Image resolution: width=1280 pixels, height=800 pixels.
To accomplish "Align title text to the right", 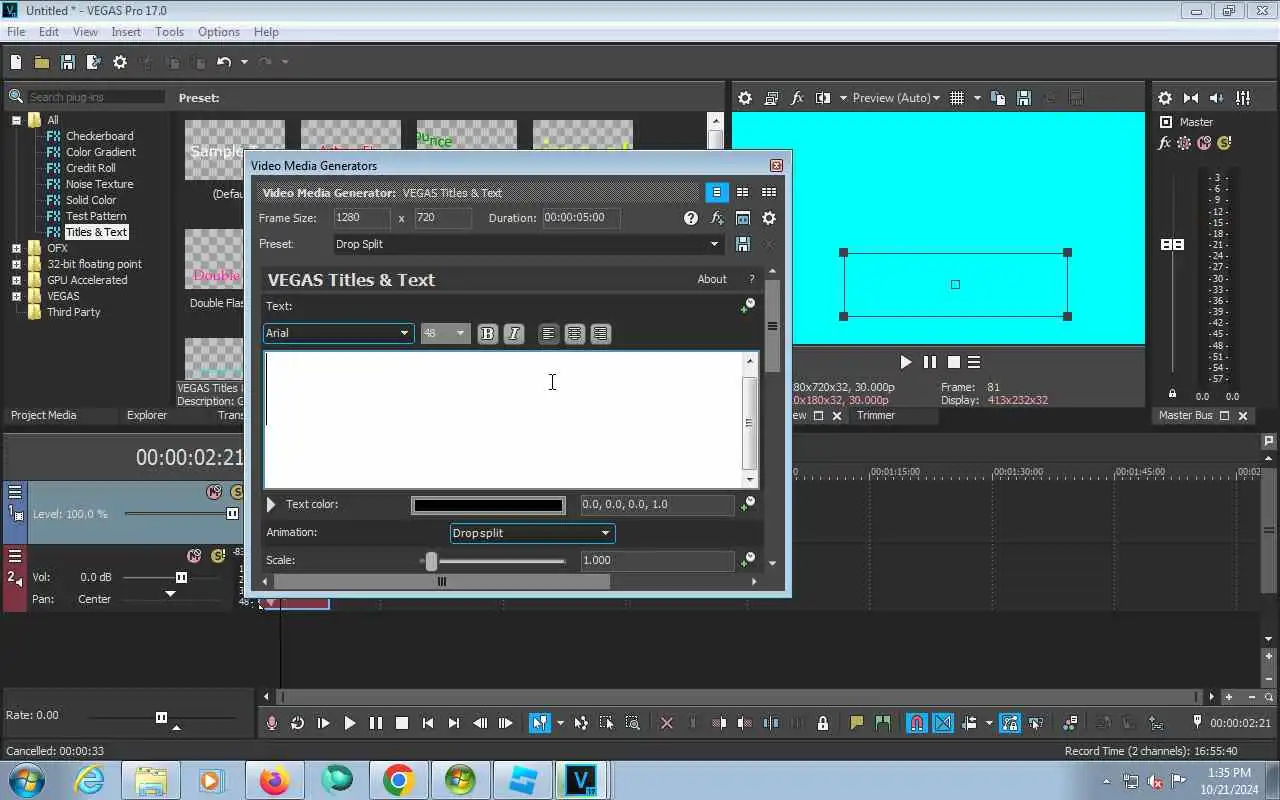I will (600, 334).
